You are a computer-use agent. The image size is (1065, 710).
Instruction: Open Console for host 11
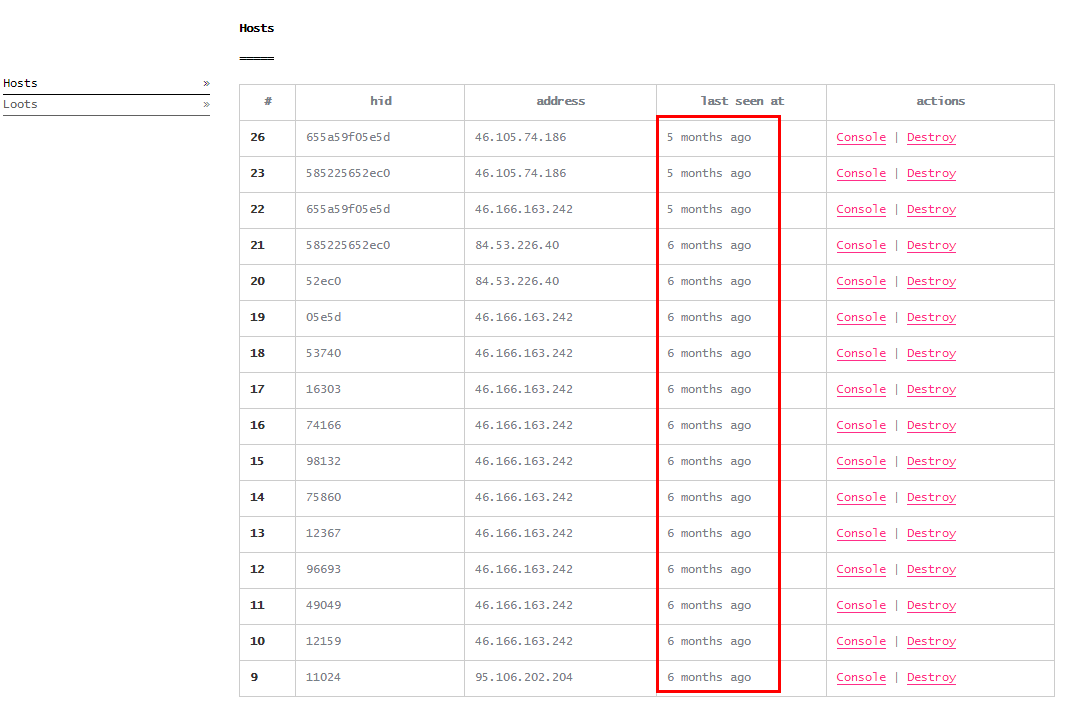[x=861, y=605]
